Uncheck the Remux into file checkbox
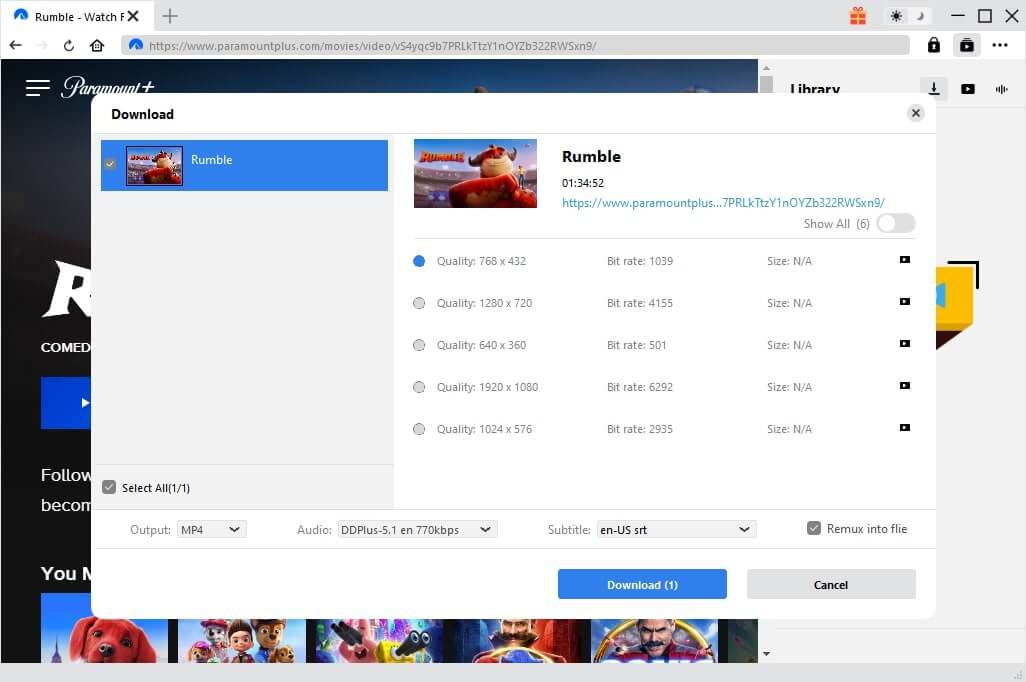The height and width of the screenshot is (682, 1026). [814, 528]
